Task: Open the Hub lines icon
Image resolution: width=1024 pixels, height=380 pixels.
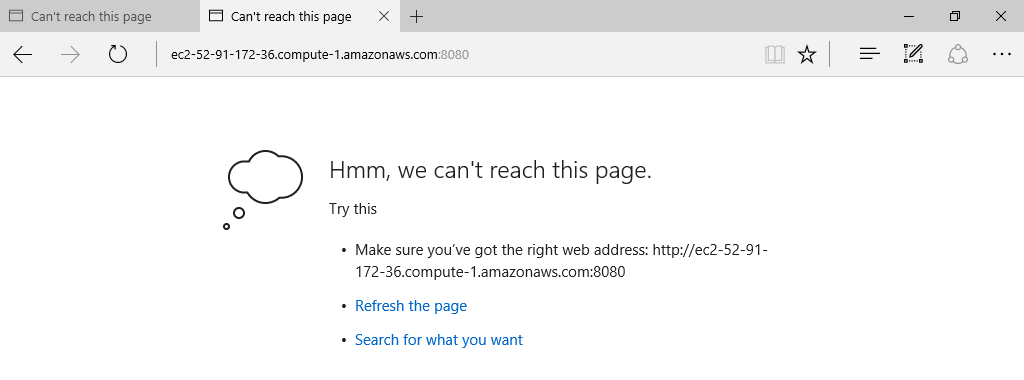Action: [870, 54]
